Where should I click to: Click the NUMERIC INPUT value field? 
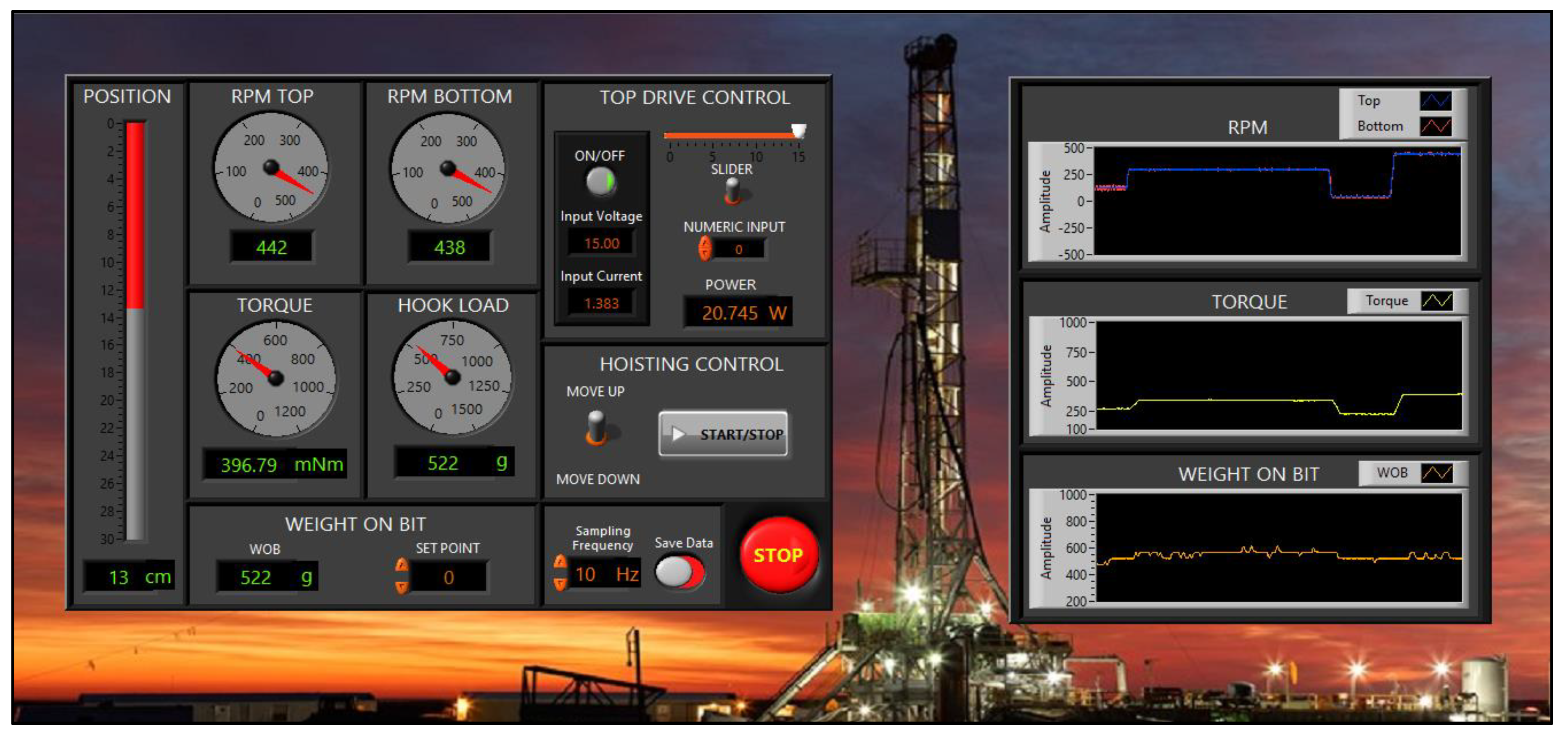(738, 249)
